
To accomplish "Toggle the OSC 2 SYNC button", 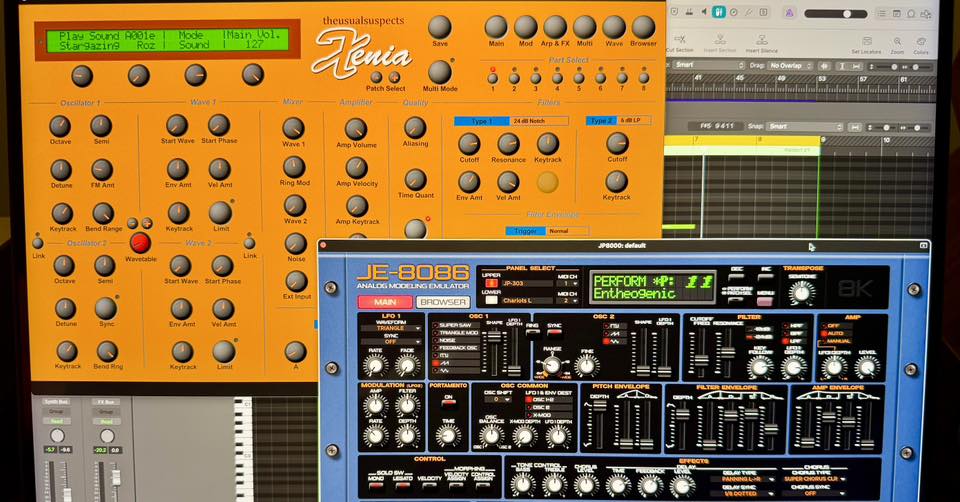I will [x=554, y=332].
